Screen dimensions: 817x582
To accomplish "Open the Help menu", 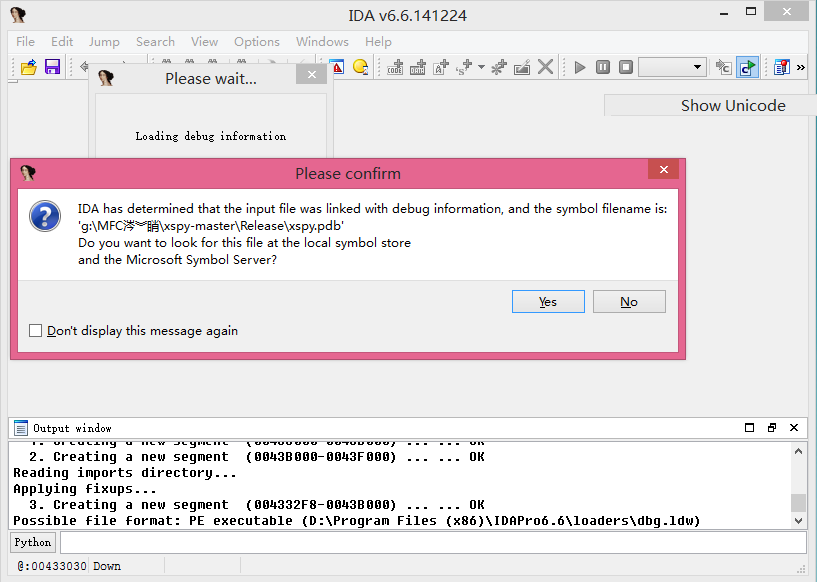I will 378,42.
